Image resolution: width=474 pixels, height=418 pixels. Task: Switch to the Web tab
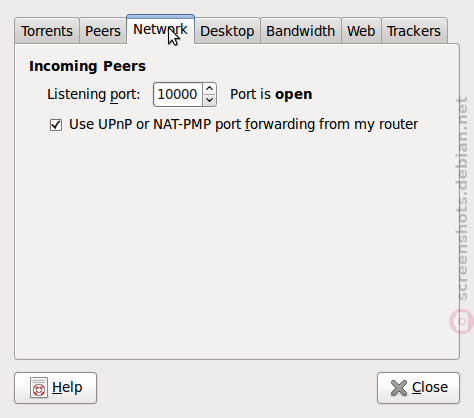tap(361, 31)
